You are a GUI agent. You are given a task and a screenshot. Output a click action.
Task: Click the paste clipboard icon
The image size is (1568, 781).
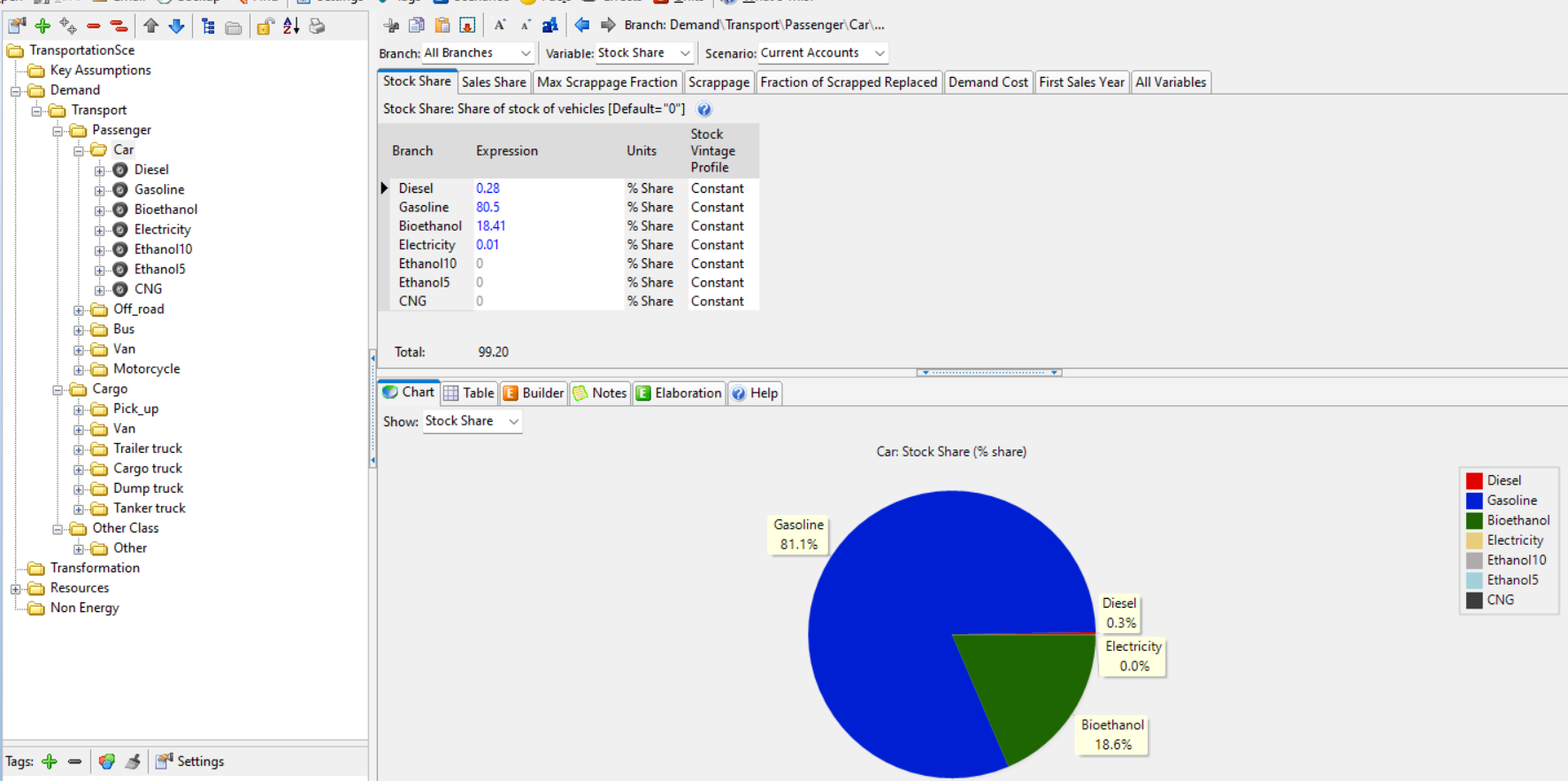[442, 25]
